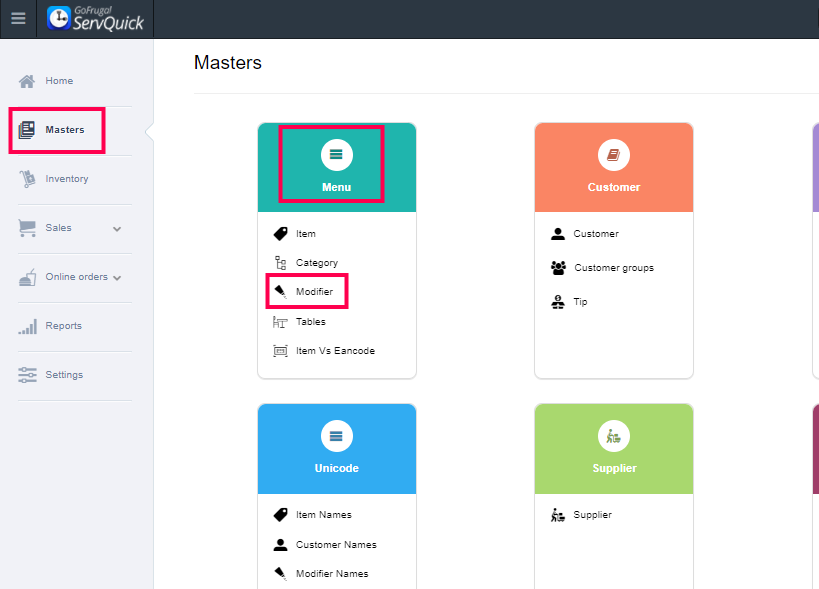Click the Item Vs Eancode barcode icon
The width and height of the screenshot is (819, 589).
pos(280,351)
